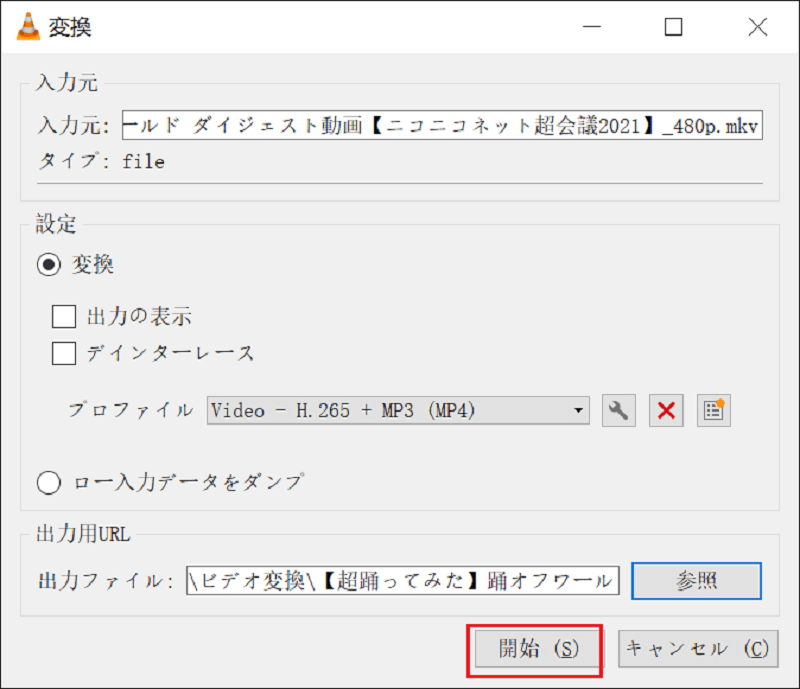Click the プロファイル label text
The image size is (800, 689).
pos(131,410)
